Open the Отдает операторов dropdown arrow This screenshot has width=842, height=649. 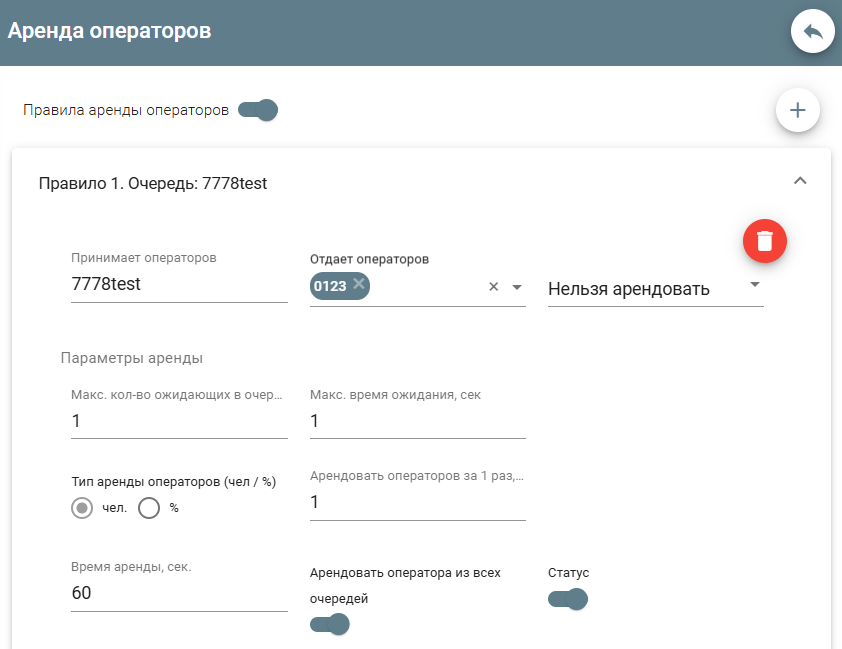point(517,287)
